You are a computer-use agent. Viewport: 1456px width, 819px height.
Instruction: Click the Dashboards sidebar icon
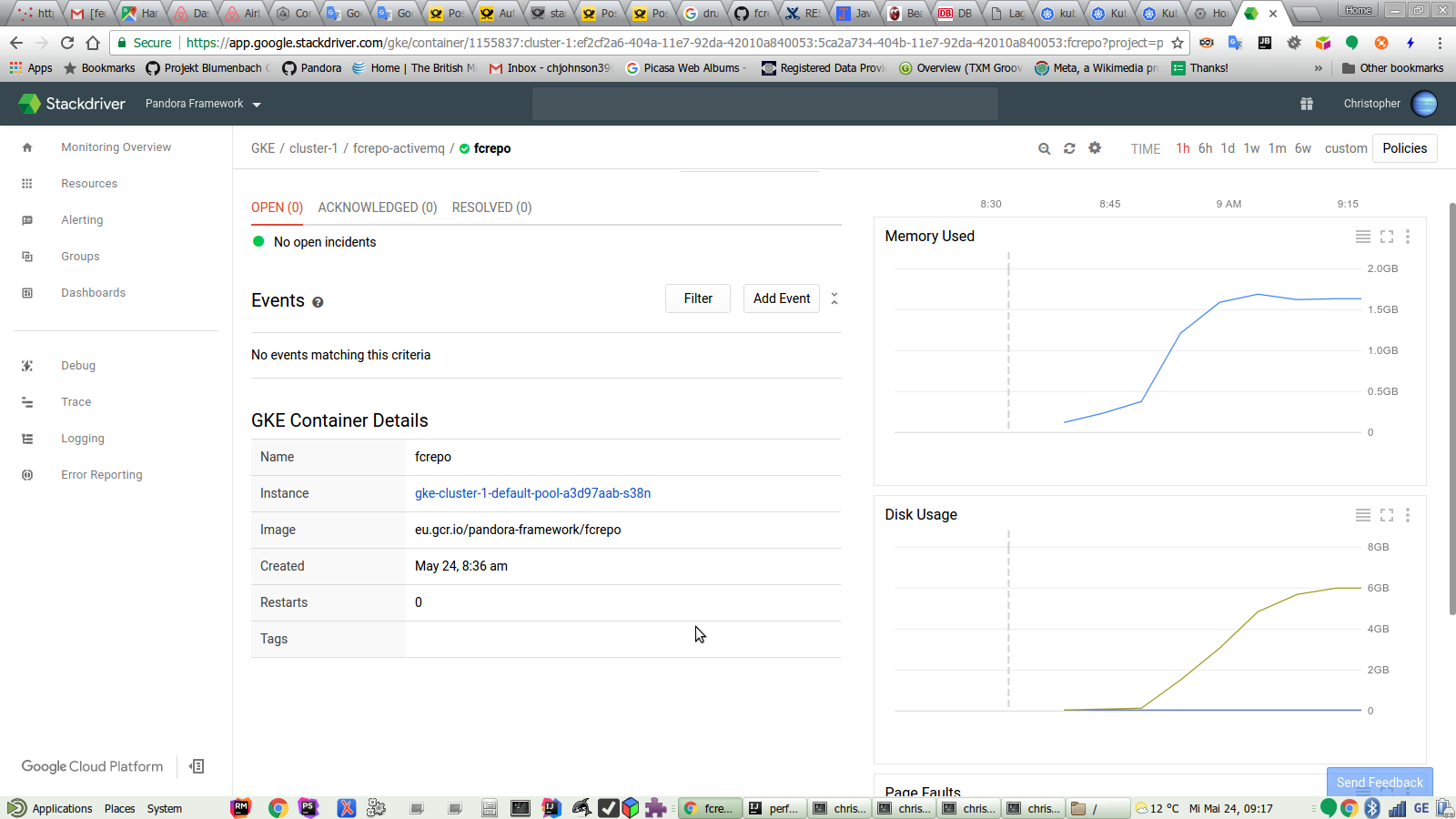27,293
